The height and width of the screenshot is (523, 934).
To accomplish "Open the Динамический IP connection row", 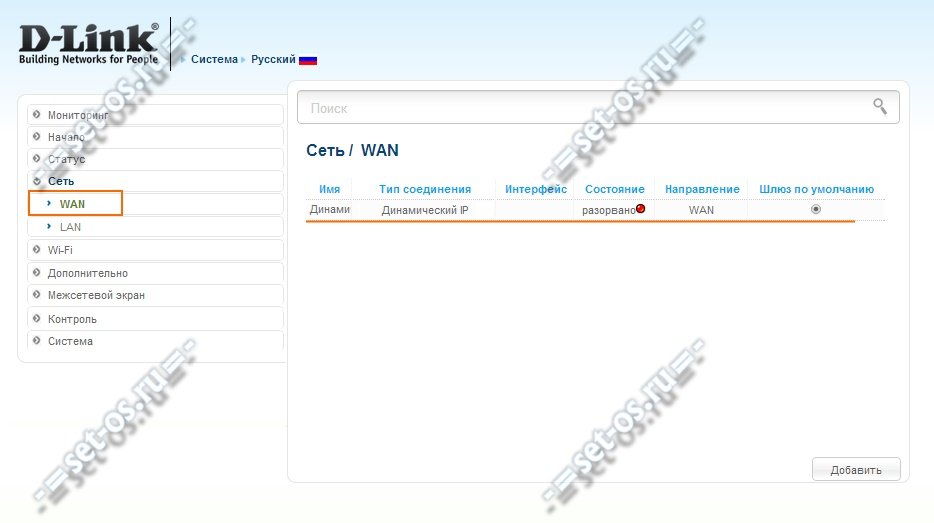I will coord(595,210).
